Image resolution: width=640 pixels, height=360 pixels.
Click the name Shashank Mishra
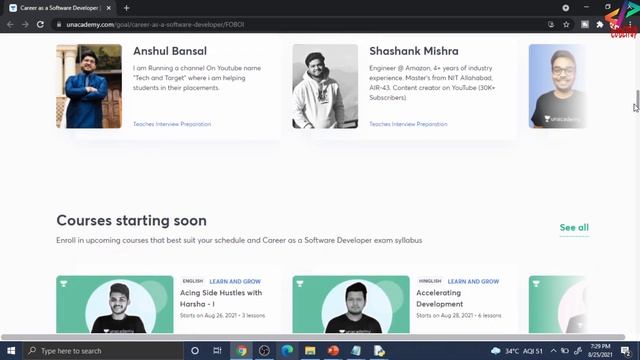click(x=414, y=51)
